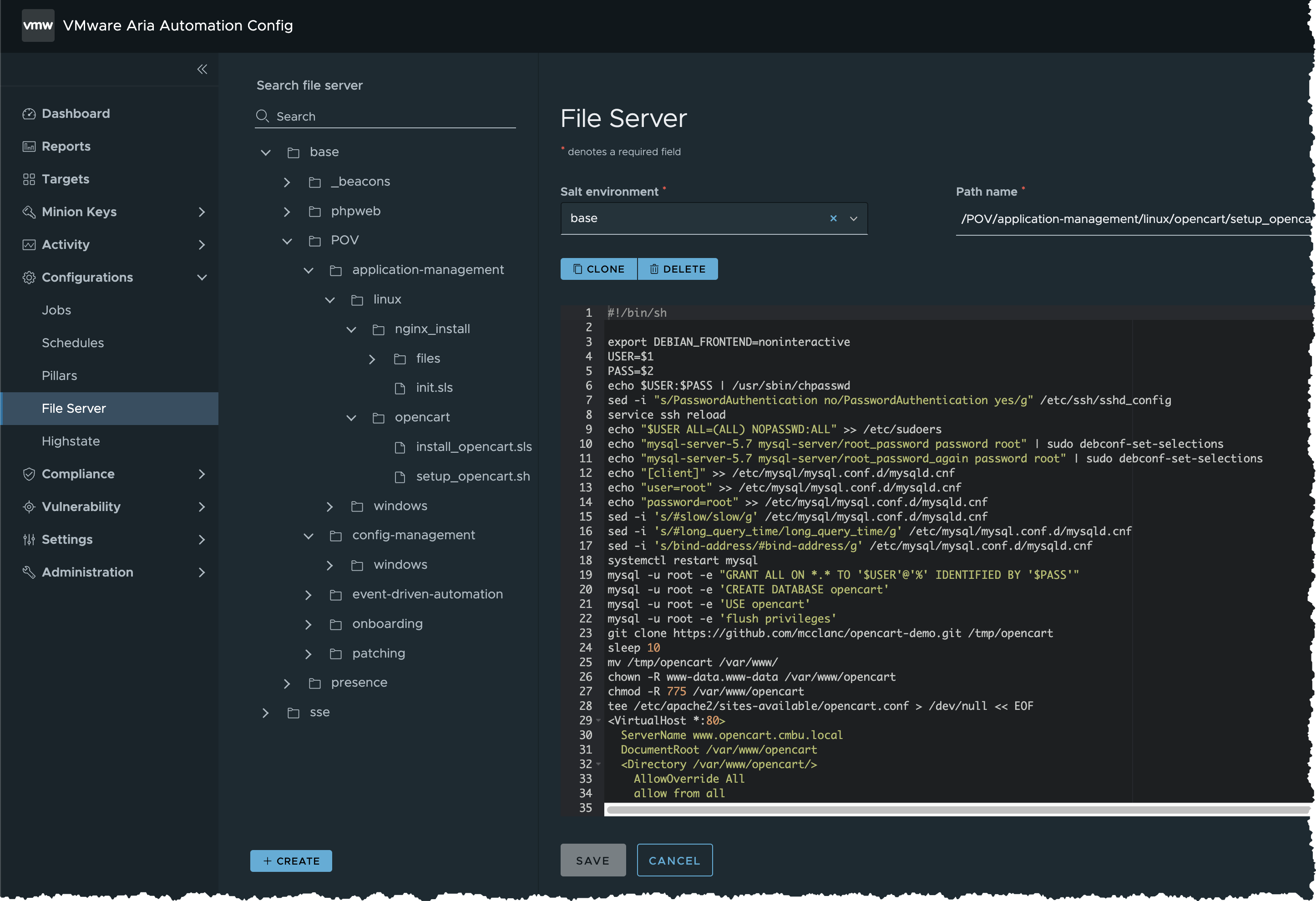
Task: Open install_opencart.sls file
Action: [x=474, y=447]
